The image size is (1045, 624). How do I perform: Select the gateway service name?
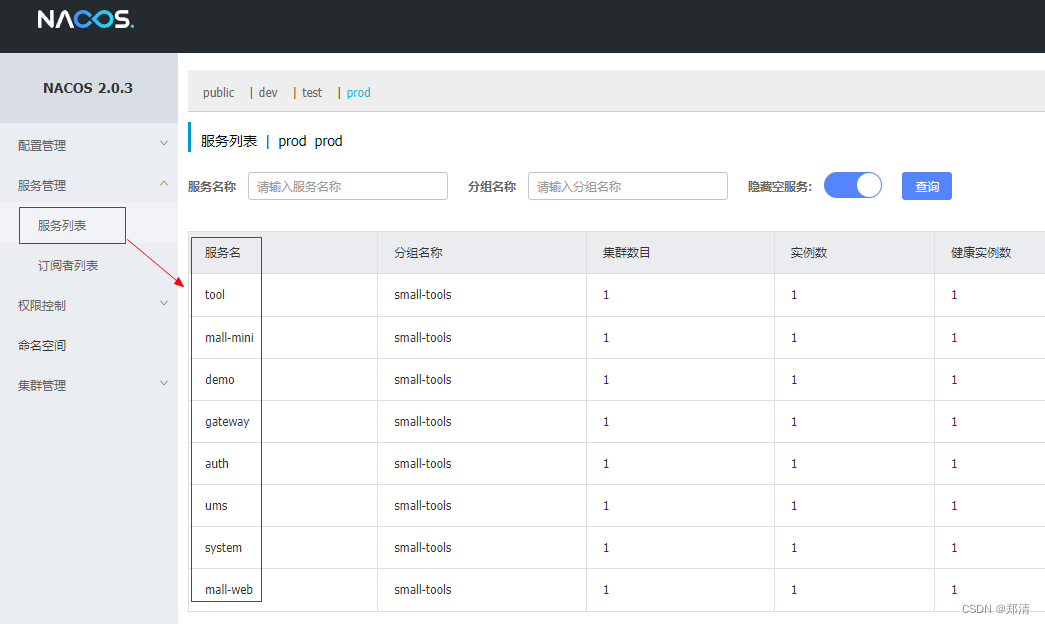point(227,421)
